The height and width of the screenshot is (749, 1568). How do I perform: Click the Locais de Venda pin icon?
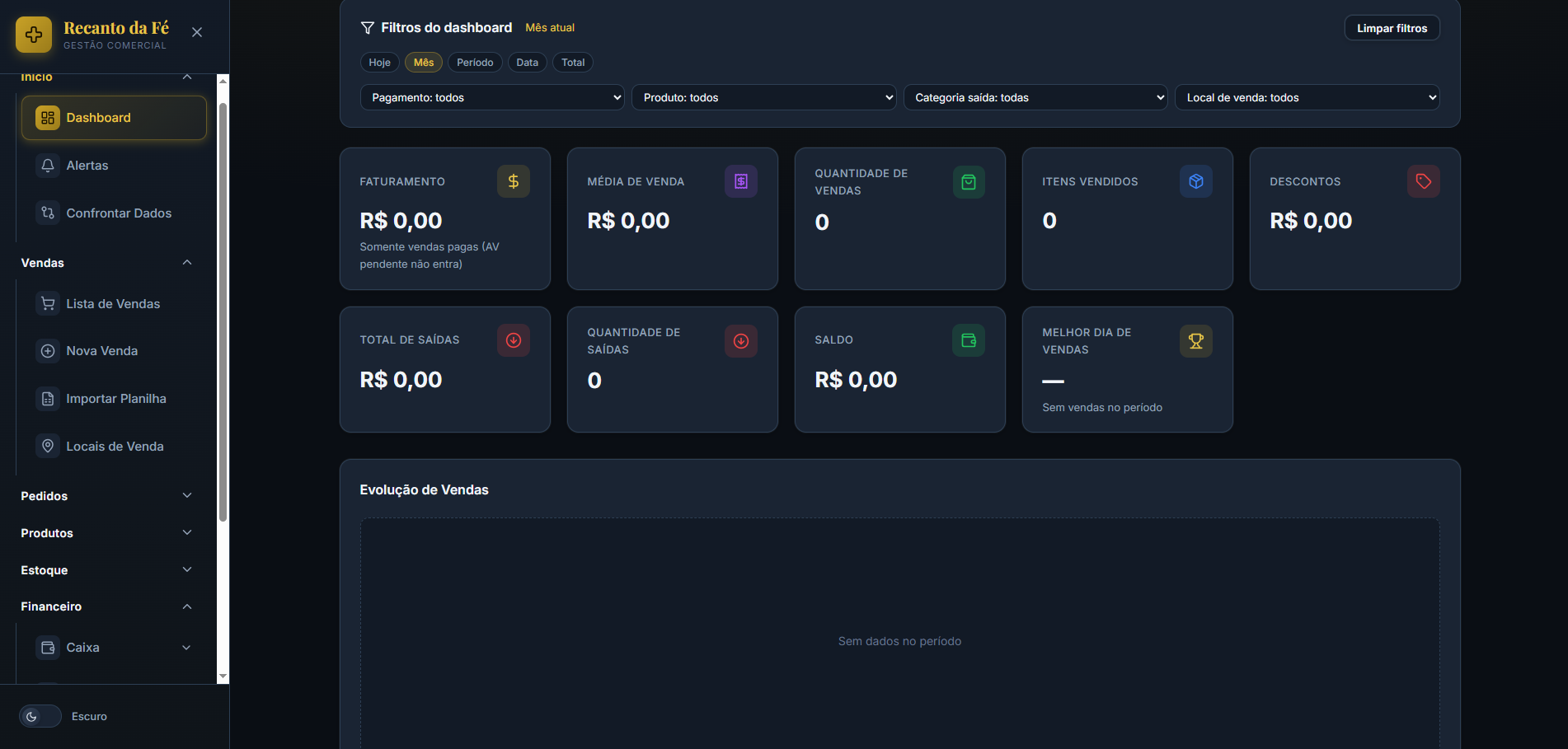[48, 446]
